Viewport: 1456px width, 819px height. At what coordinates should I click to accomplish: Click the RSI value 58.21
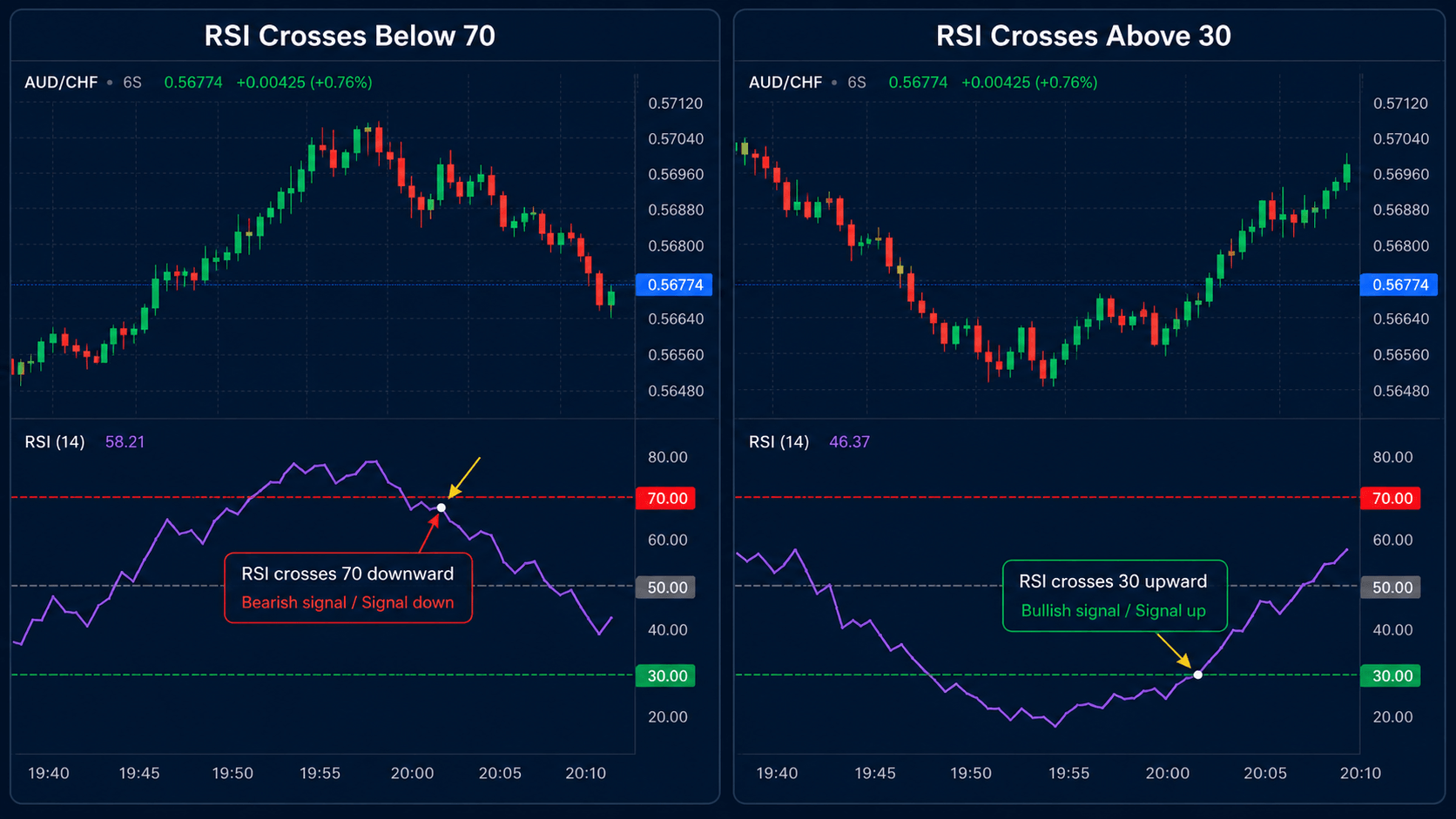pyautogui.click(x=125, y=442)
